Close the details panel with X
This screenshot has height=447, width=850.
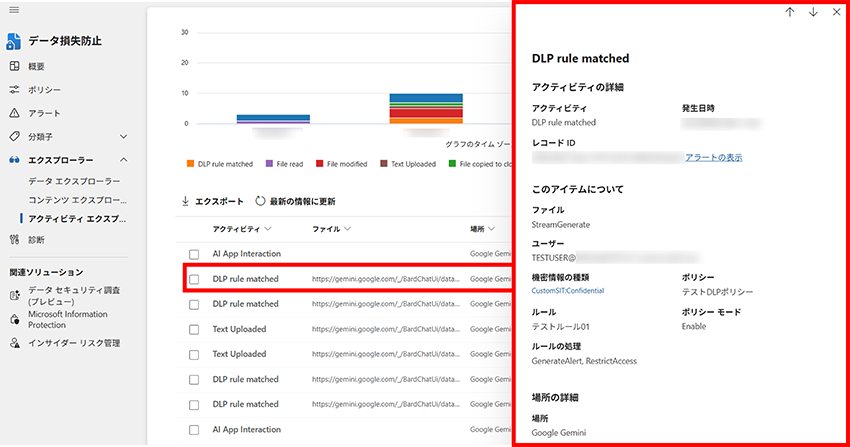pos(836,12)
